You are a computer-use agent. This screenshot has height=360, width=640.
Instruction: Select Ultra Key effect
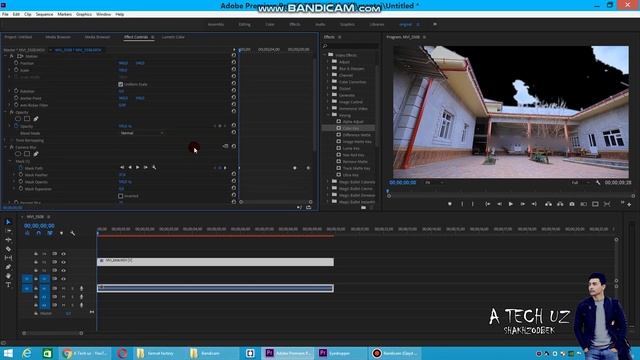351,175
